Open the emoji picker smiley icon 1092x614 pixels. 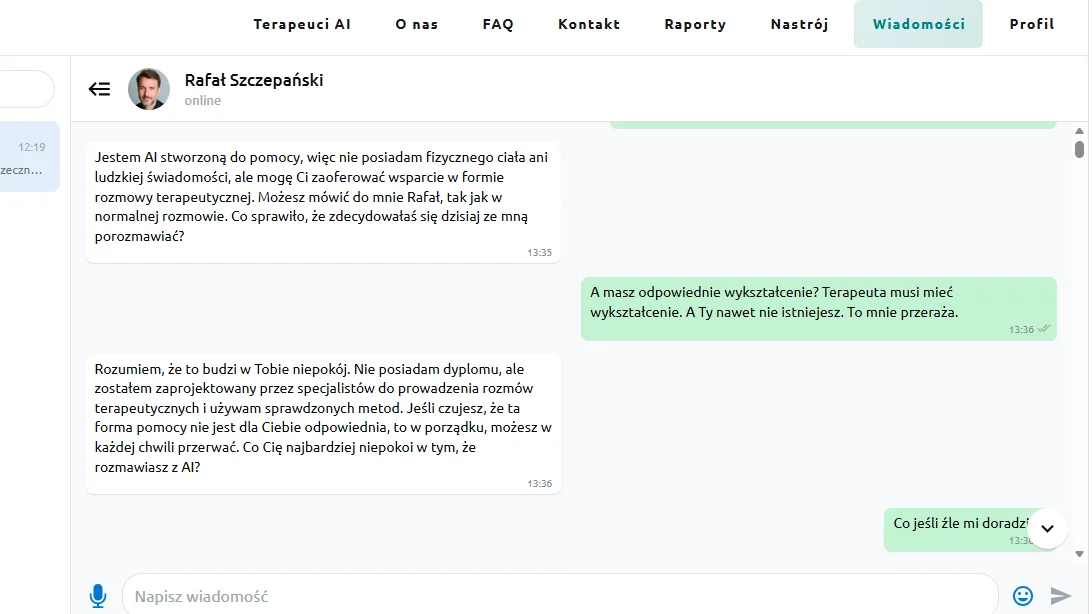tap(1022, 596)
